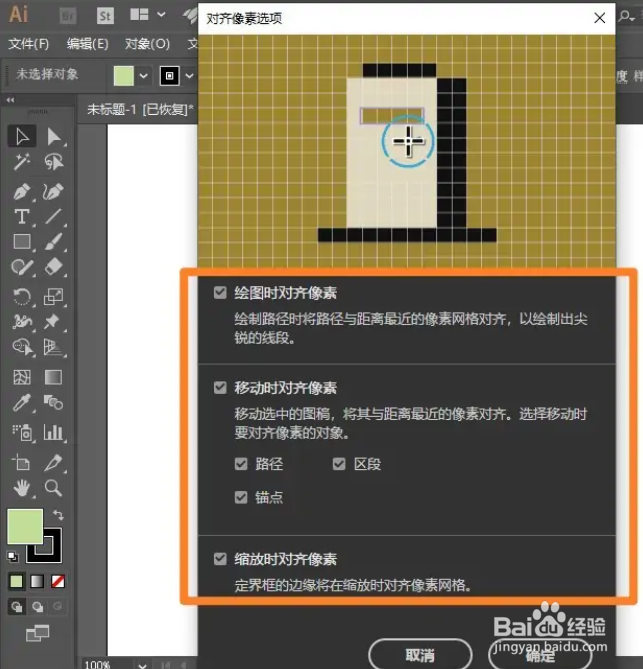Image resolution: width=643 pixels, height=669 pixels.
Task: Apply None with red slash swatch
Action: 58,581
